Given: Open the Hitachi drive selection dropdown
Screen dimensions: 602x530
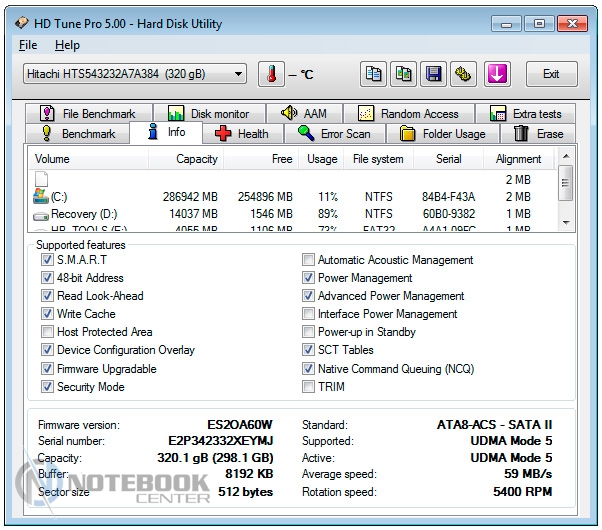Looking at the screenshot, I should point(134,74).
